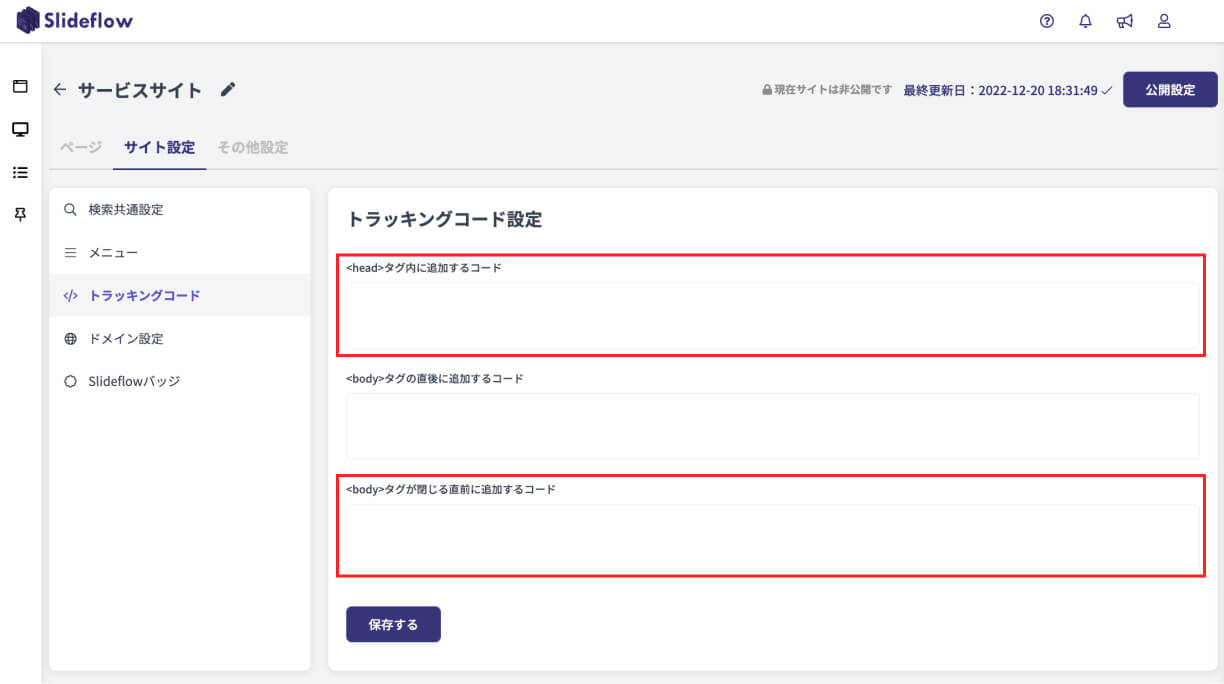Open the list icon in left sidebar
The image size is (1224, 684).
[20, 172]
